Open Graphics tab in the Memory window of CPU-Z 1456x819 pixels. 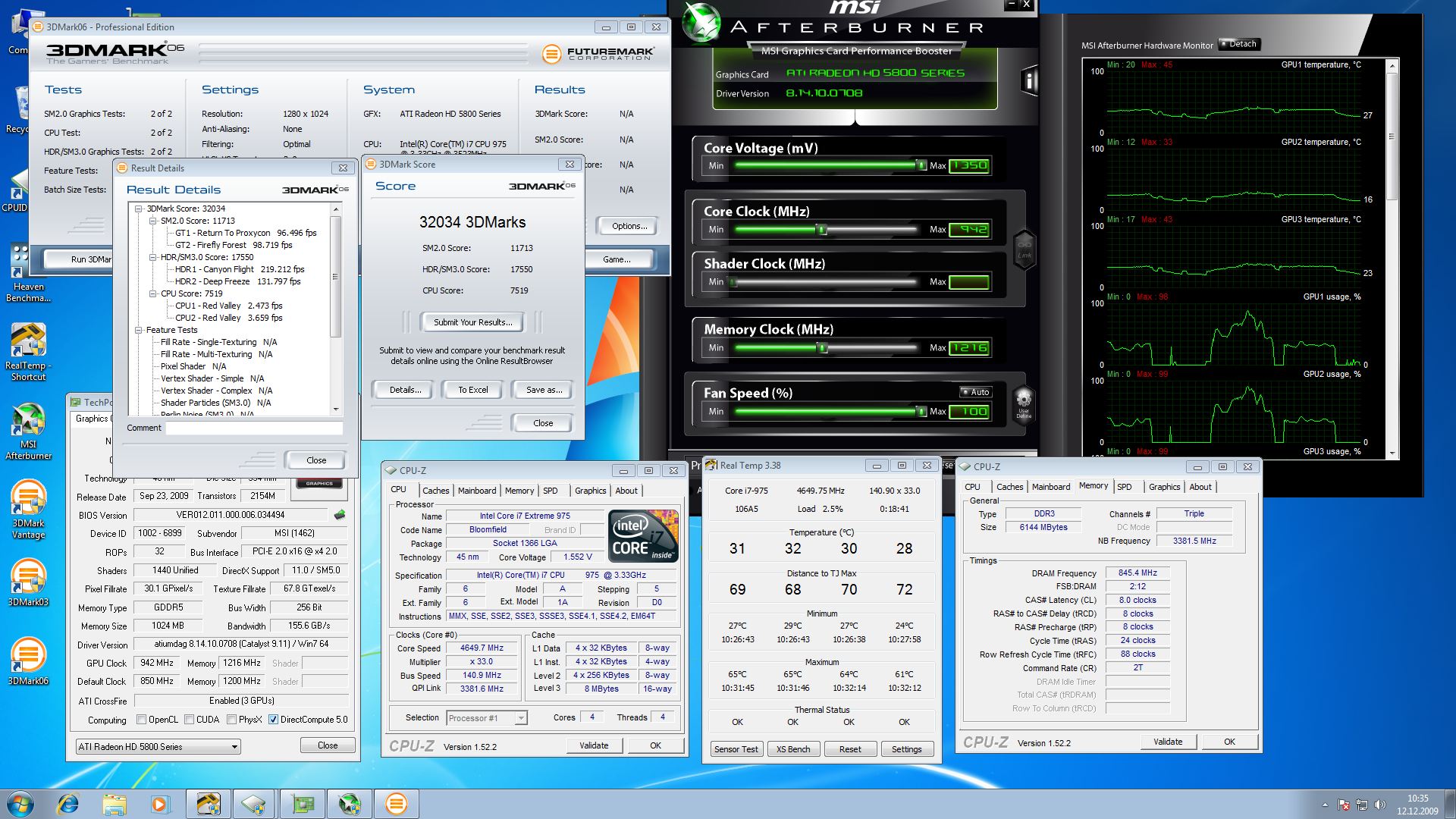point(1164,487)
